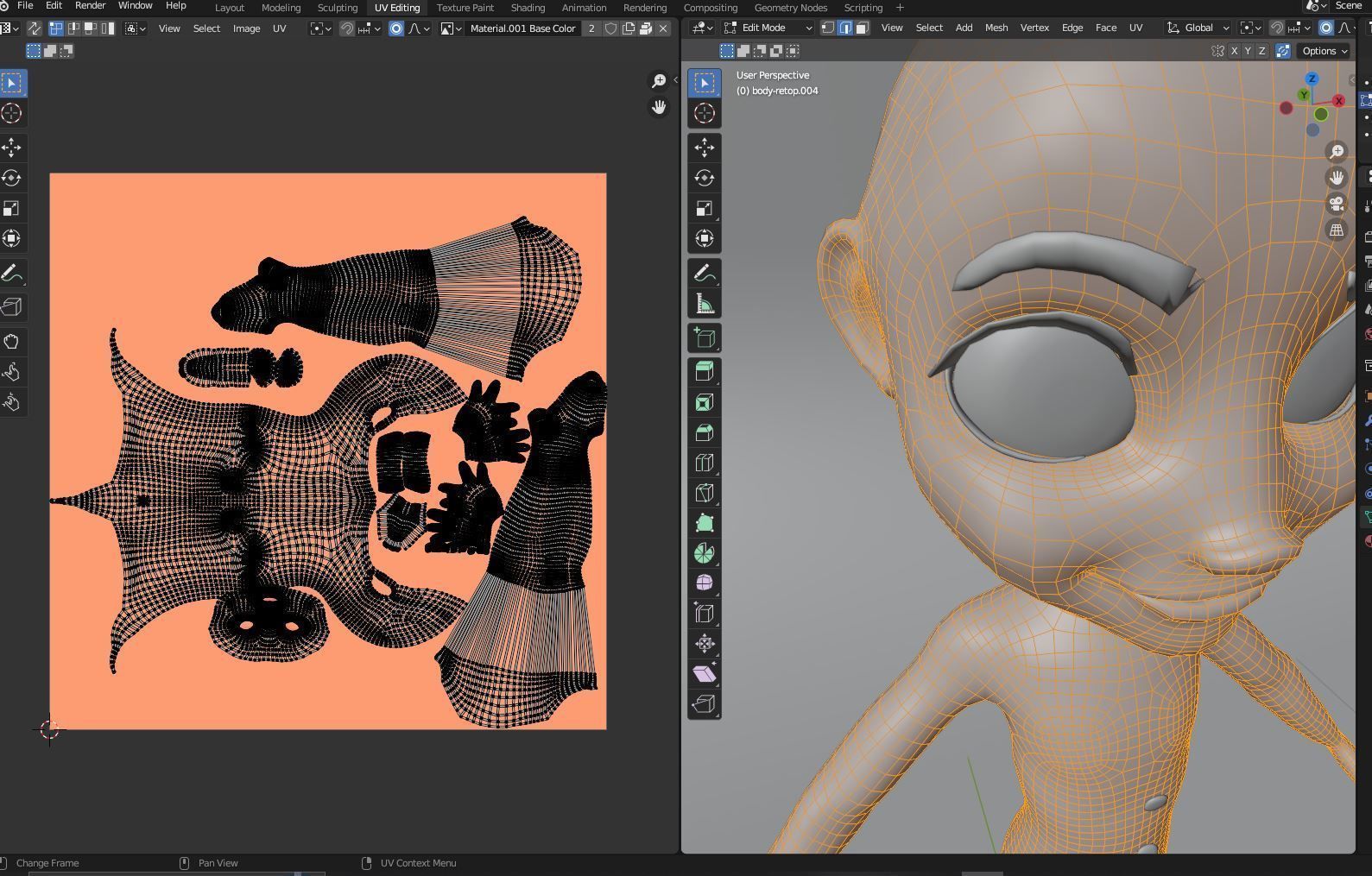Toggle proportional editing in the 3D viewport

tap(1326, 28)
